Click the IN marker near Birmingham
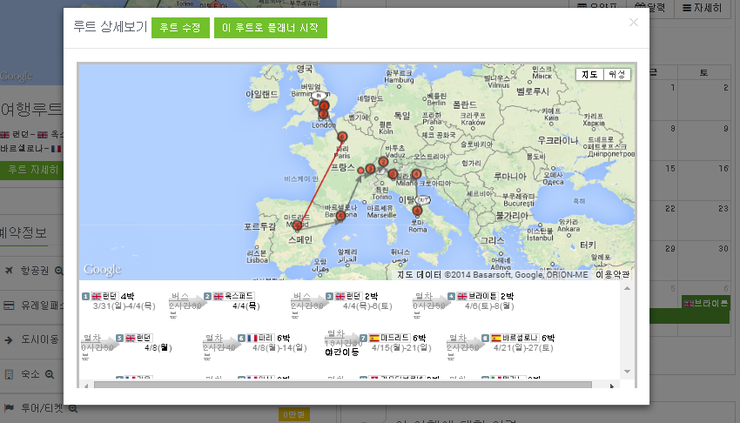The image size is (740, 423). [x=319, y=95]
